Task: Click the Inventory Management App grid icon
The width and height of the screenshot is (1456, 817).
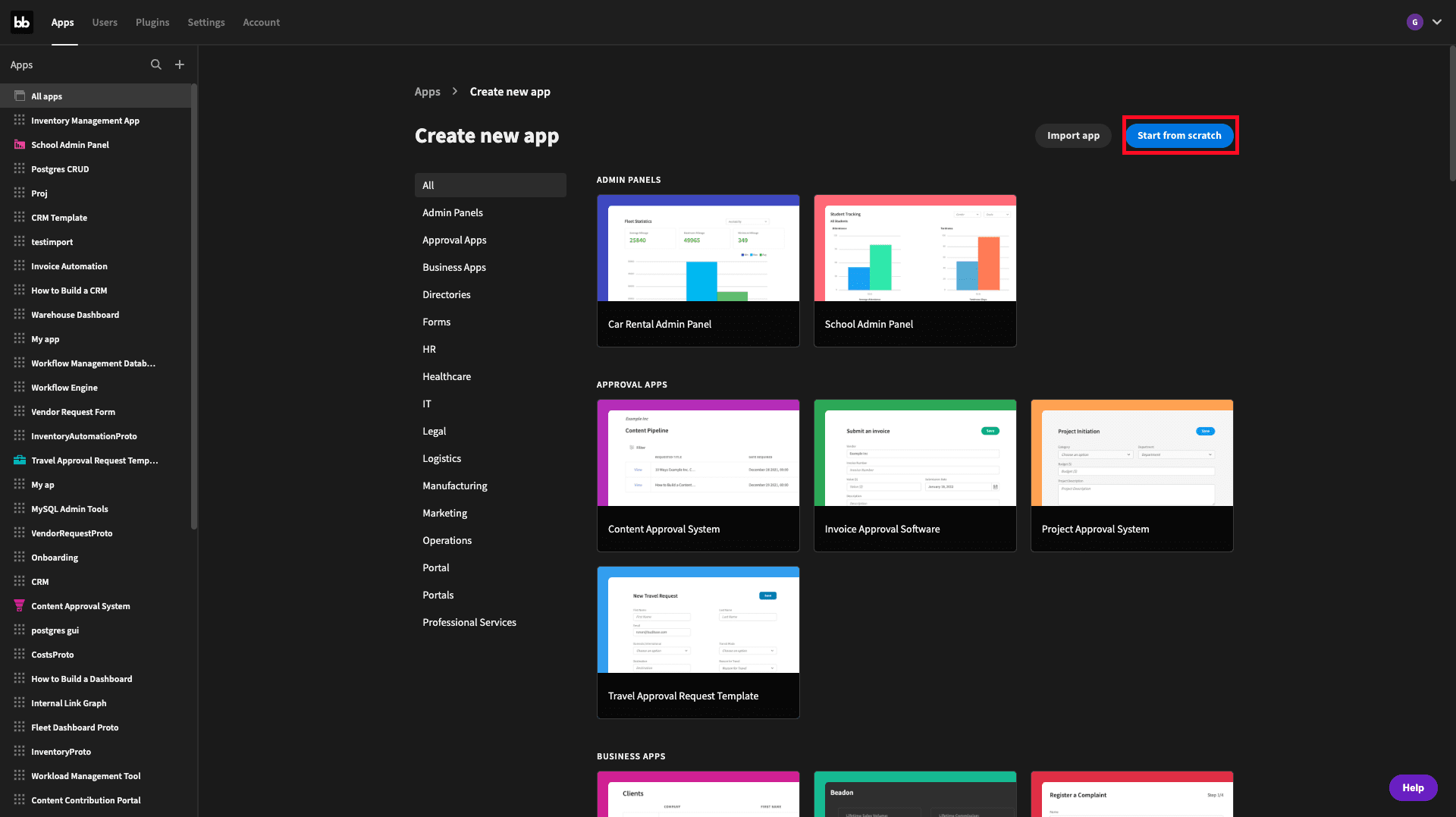Action: 20,121
